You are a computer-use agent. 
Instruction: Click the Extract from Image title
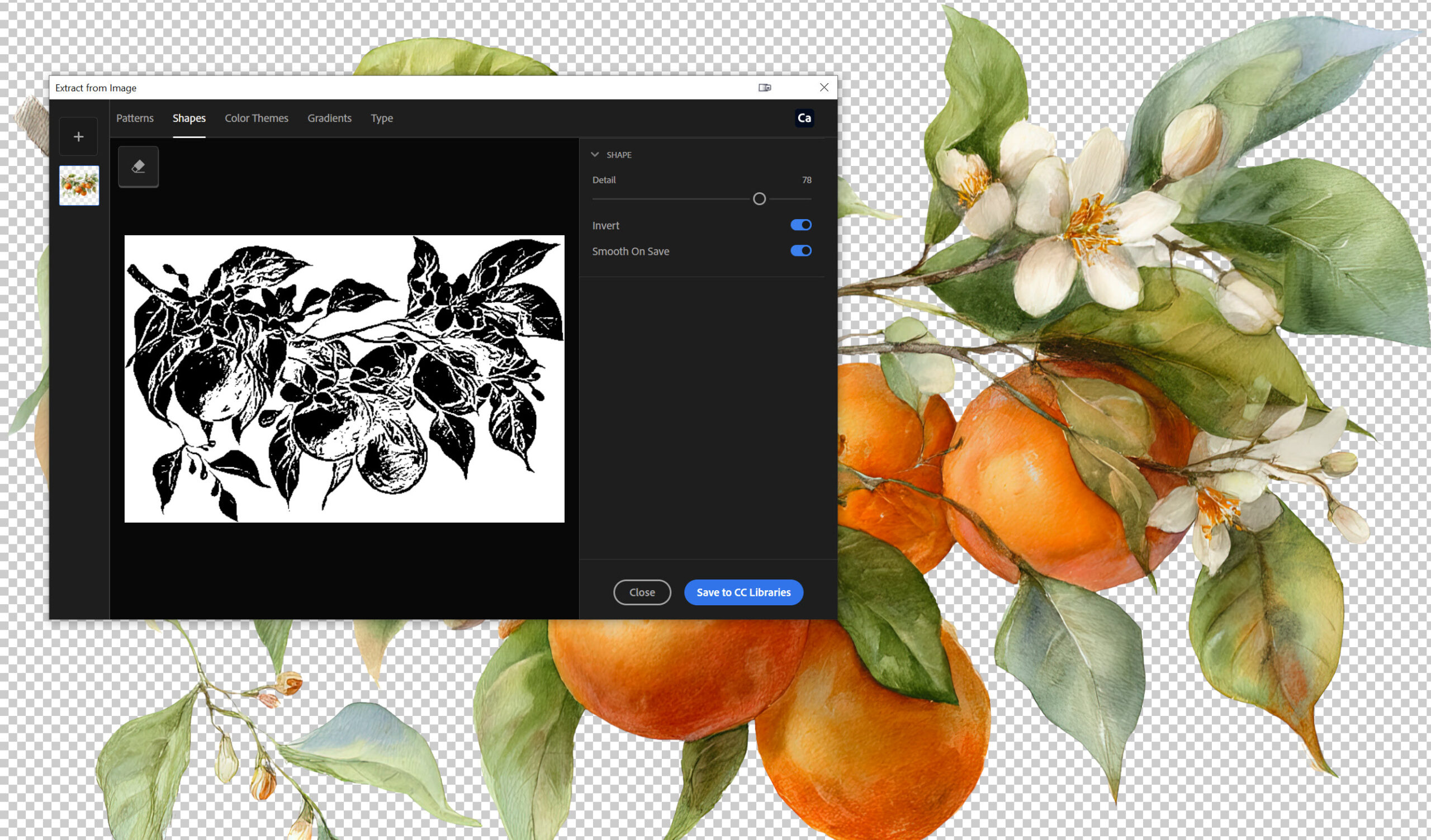pos(96,88)
